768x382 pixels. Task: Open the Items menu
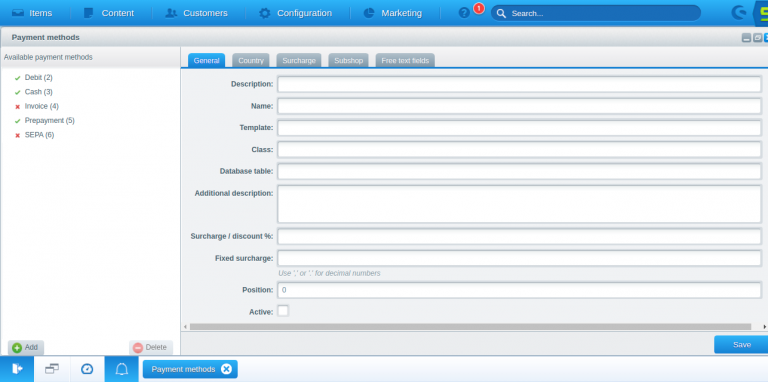(32, 13)
